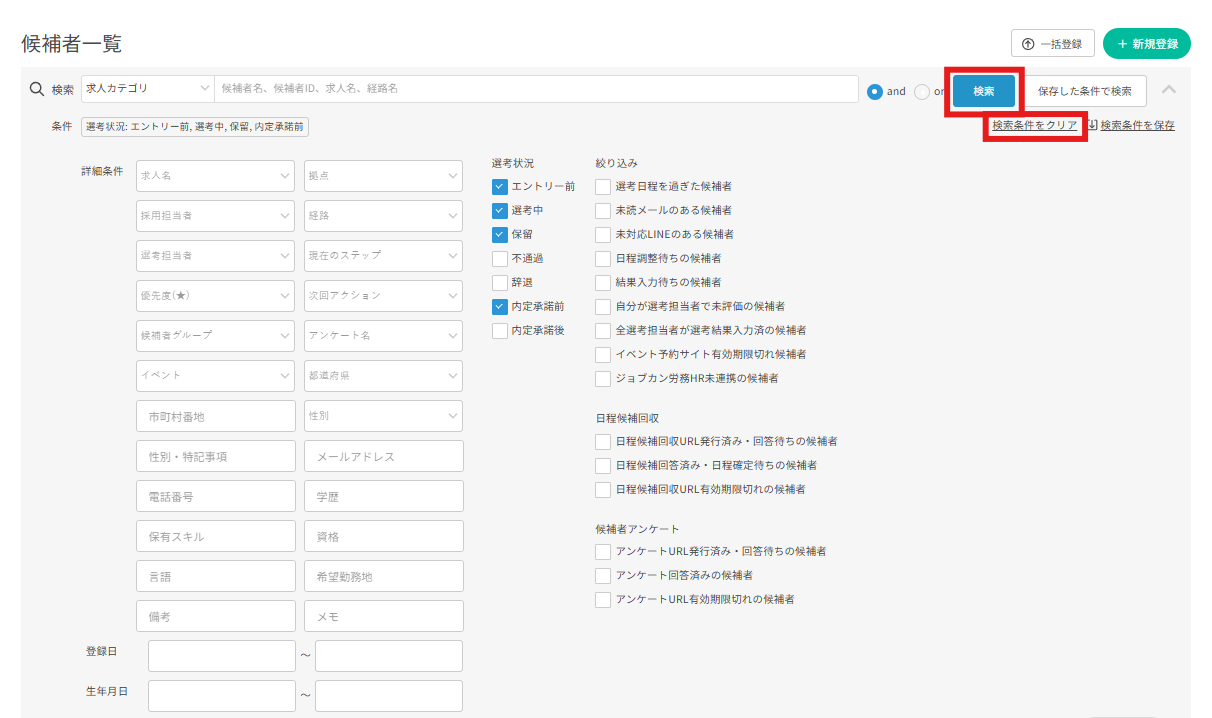Collapse the search panel with chevron arrow
Screen dimensions: 1212x718
(x=1168, y=90)
